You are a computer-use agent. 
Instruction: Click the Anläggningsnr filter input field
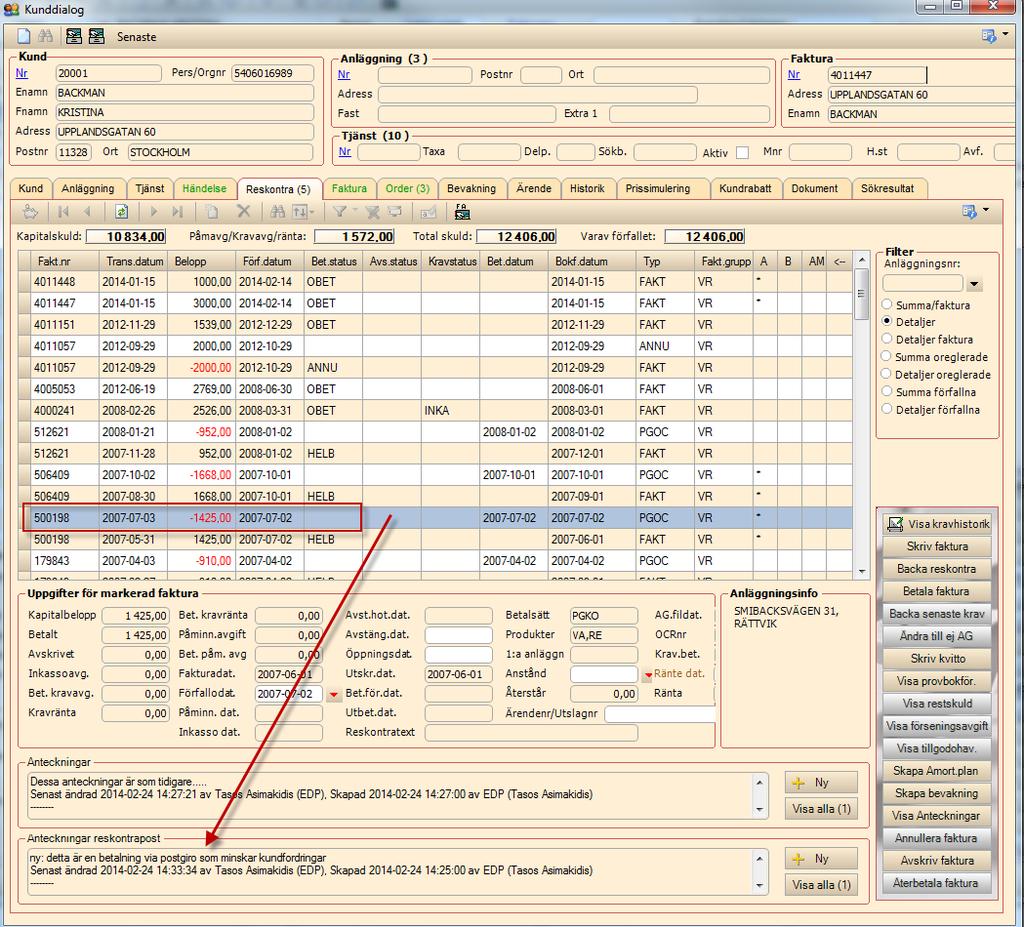[923, 284]
